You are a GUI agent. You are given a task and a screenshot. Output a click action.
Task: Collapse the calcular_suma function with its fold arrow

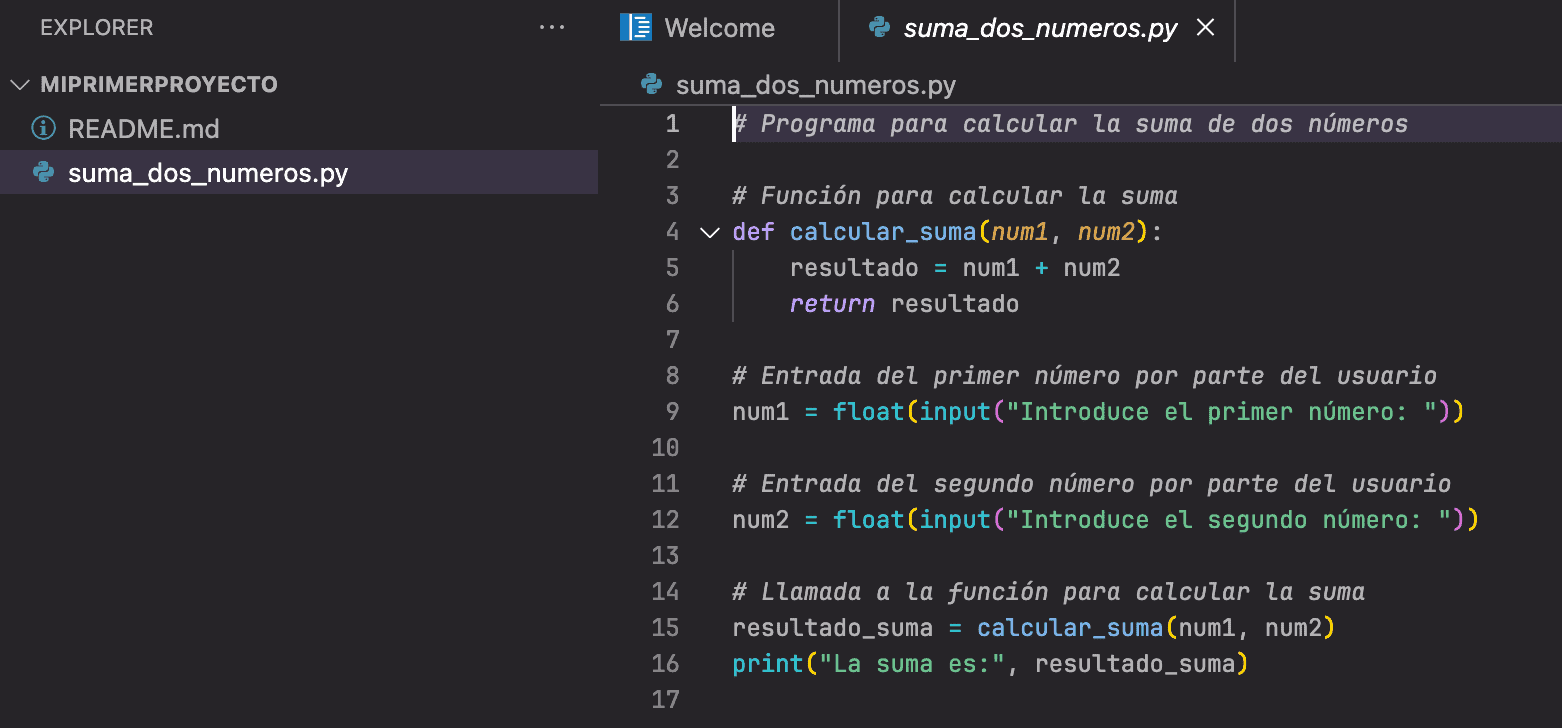(709, 231)
